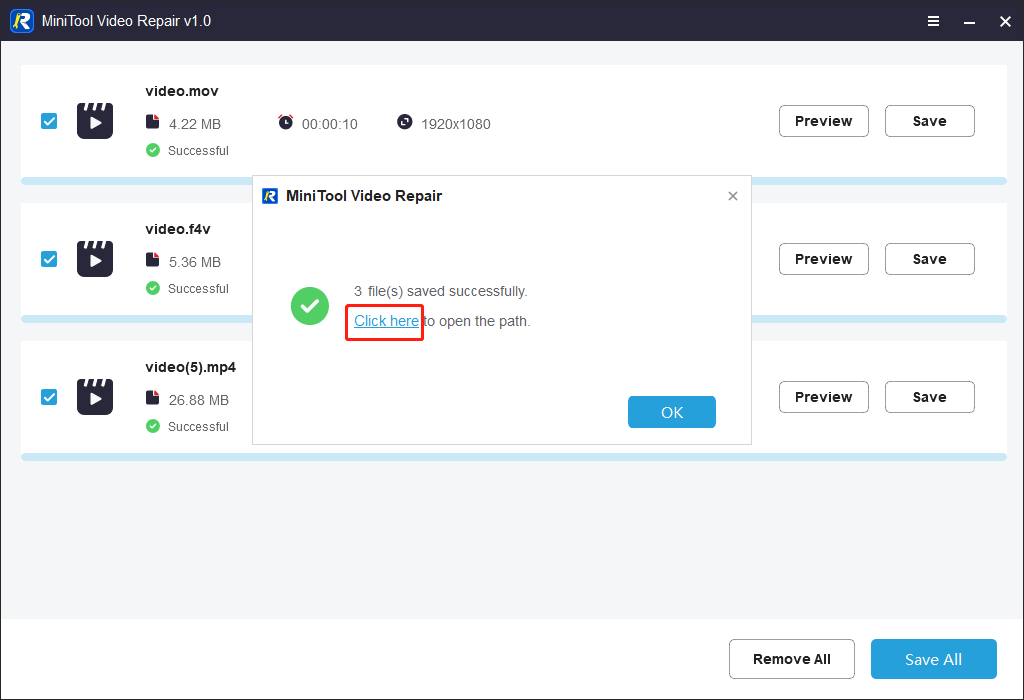Click the video(5).mp4 file name
This screenshot has width=1024, height=700.
[190, 367]
